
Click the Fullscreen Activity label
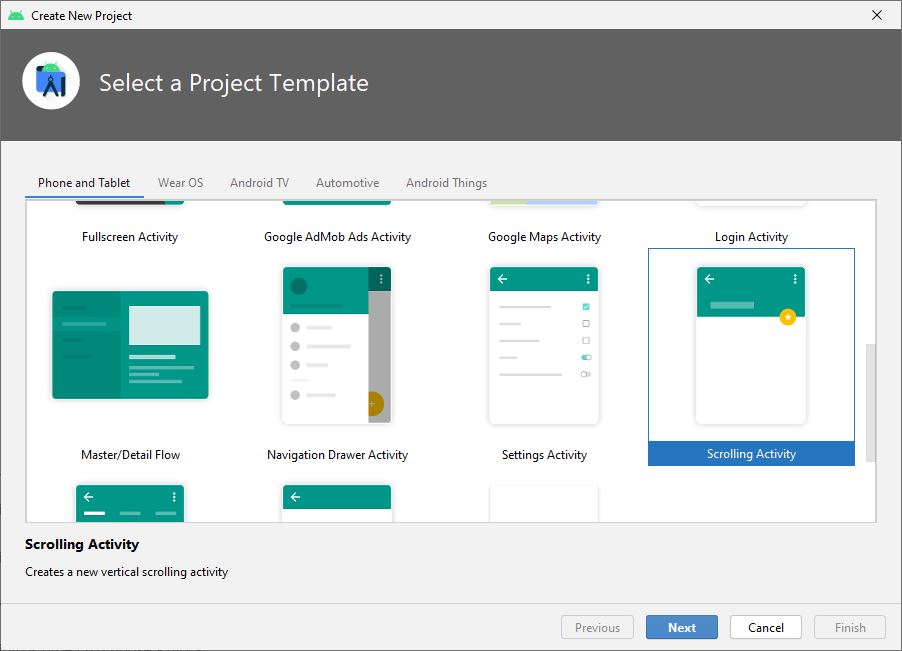130,237
